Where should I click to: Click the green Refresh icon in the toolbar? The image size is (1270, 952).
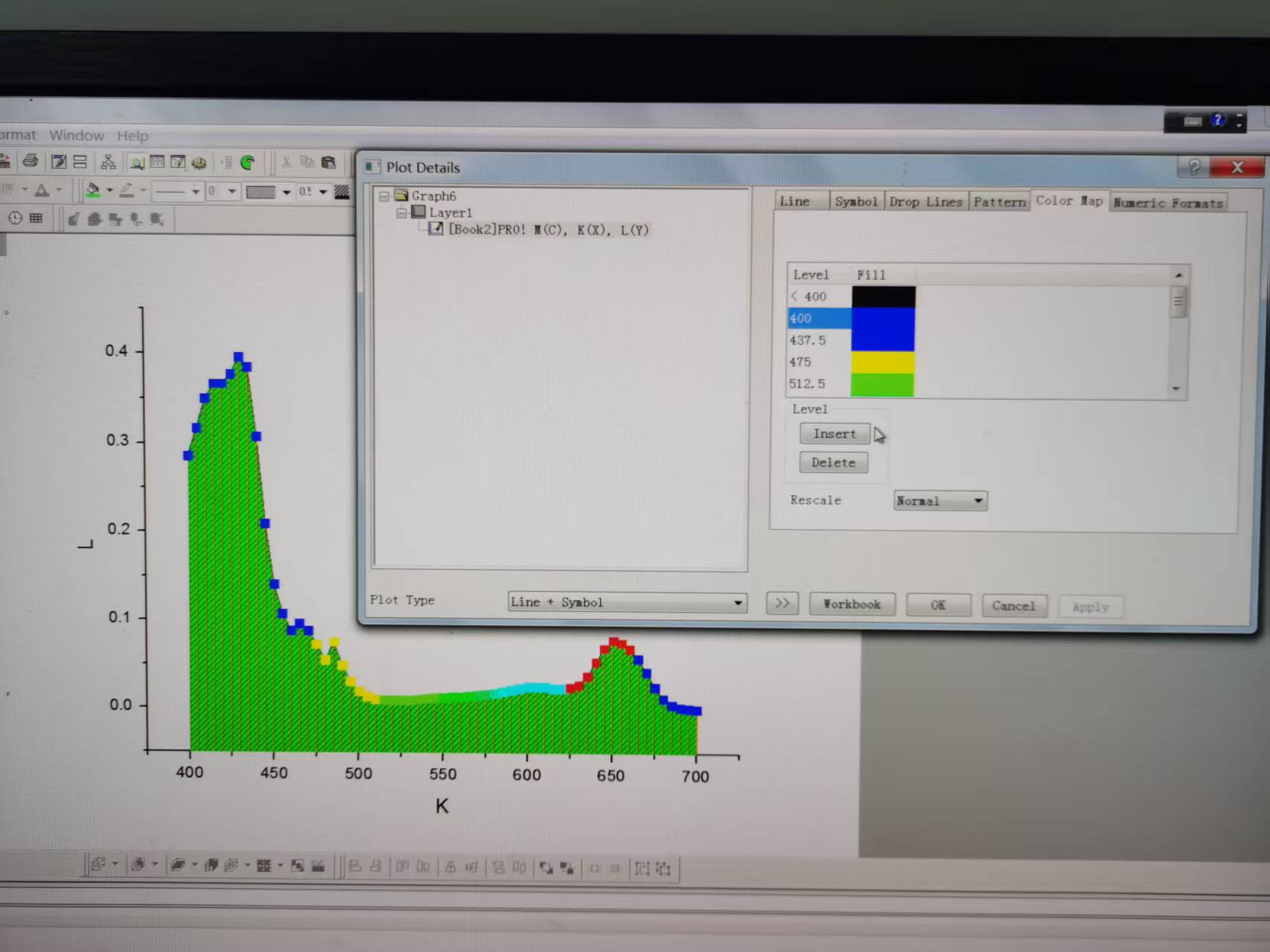click(x=248, y=162)
